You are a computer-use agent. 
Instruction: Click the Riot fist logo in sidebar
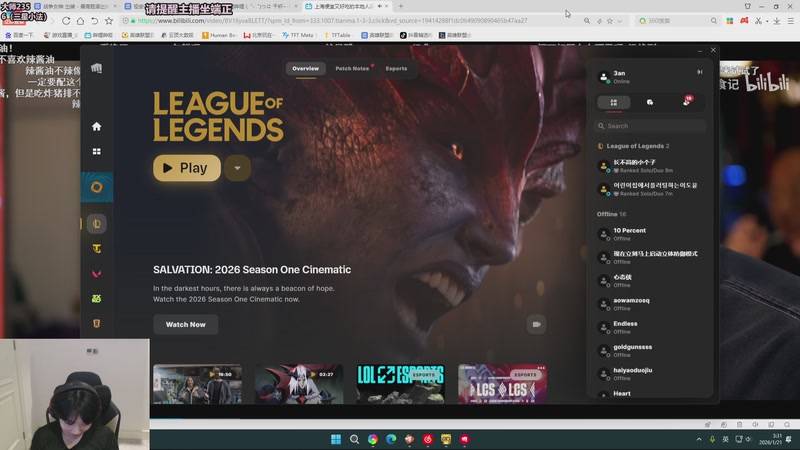tap(96, 68)
